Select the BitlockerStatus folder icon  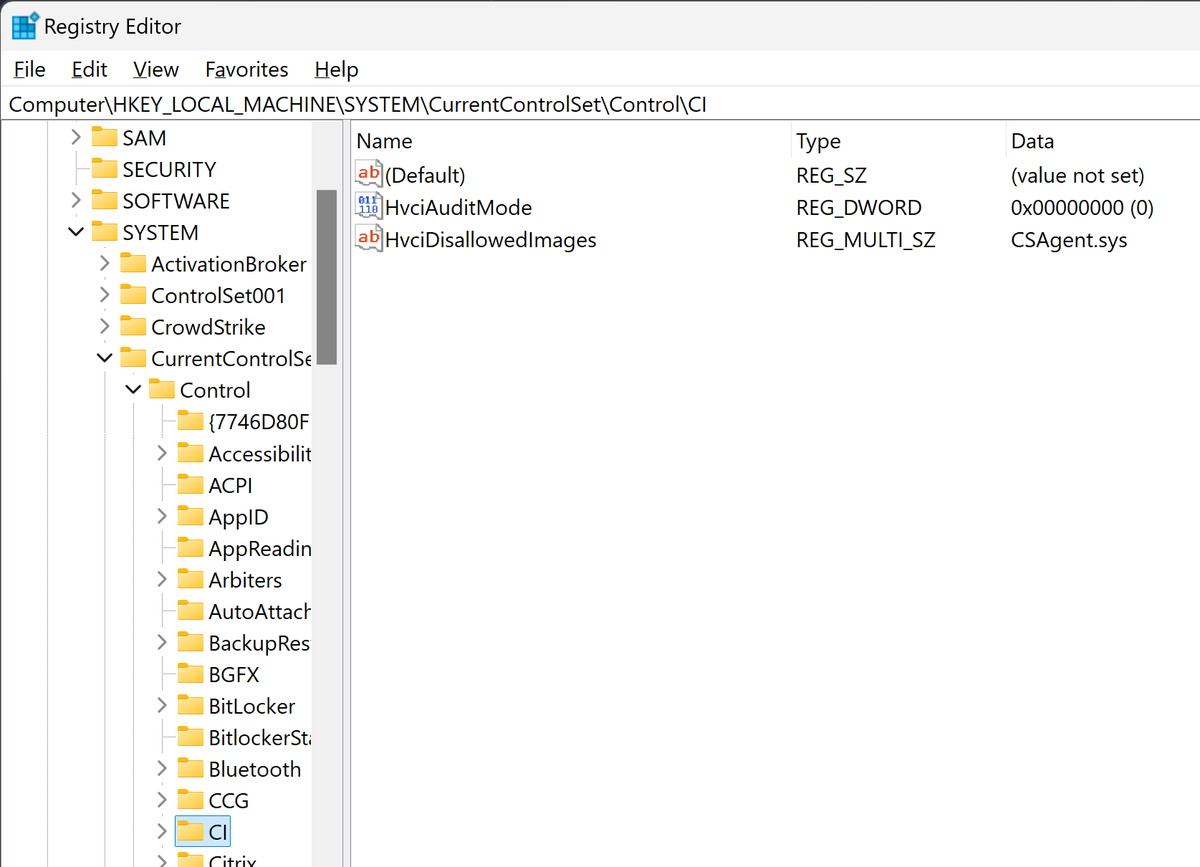[191, 738]
